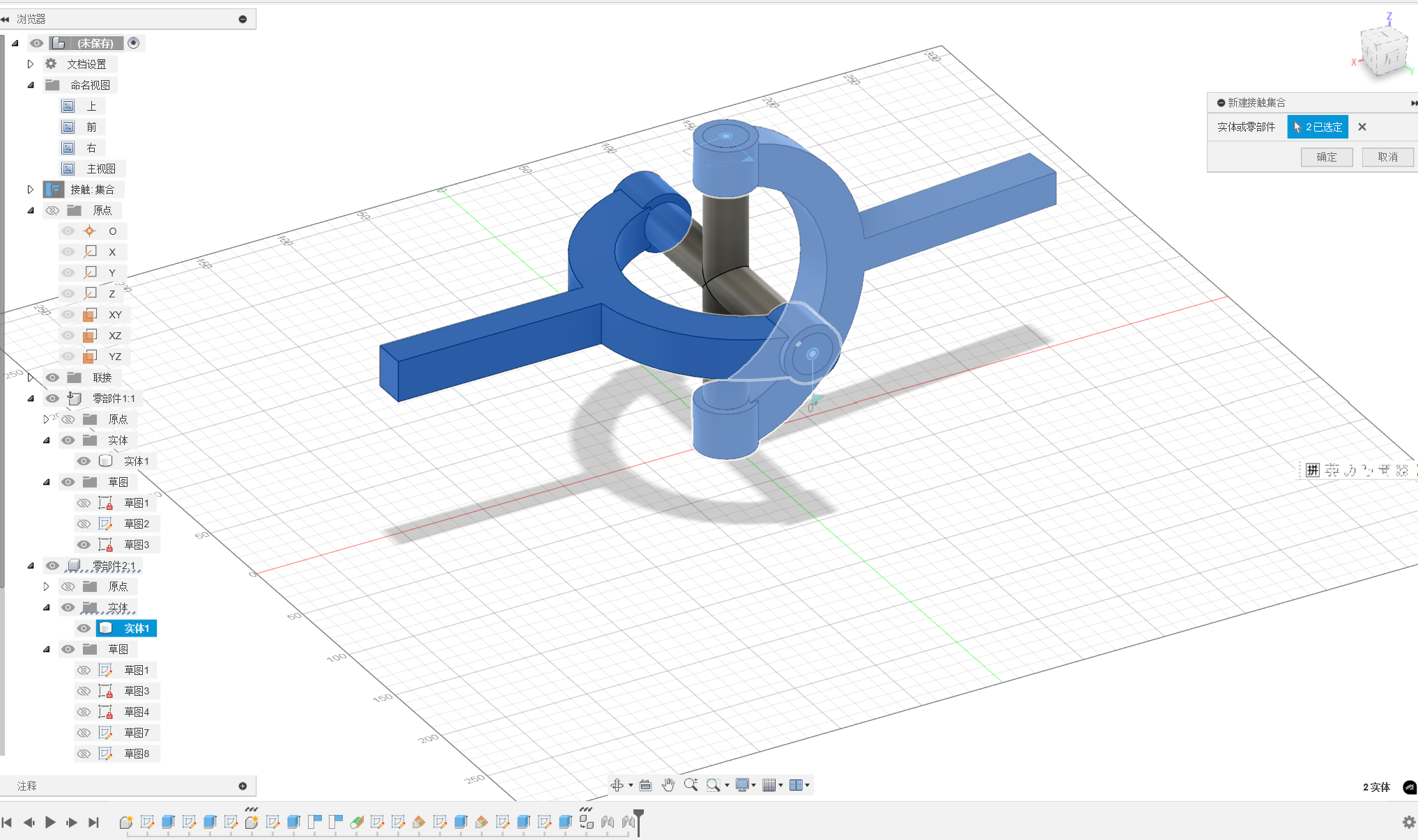
Task: Collapse the 零部件2:1 component node
Action: pyautogui.click(x=30, y=566)
